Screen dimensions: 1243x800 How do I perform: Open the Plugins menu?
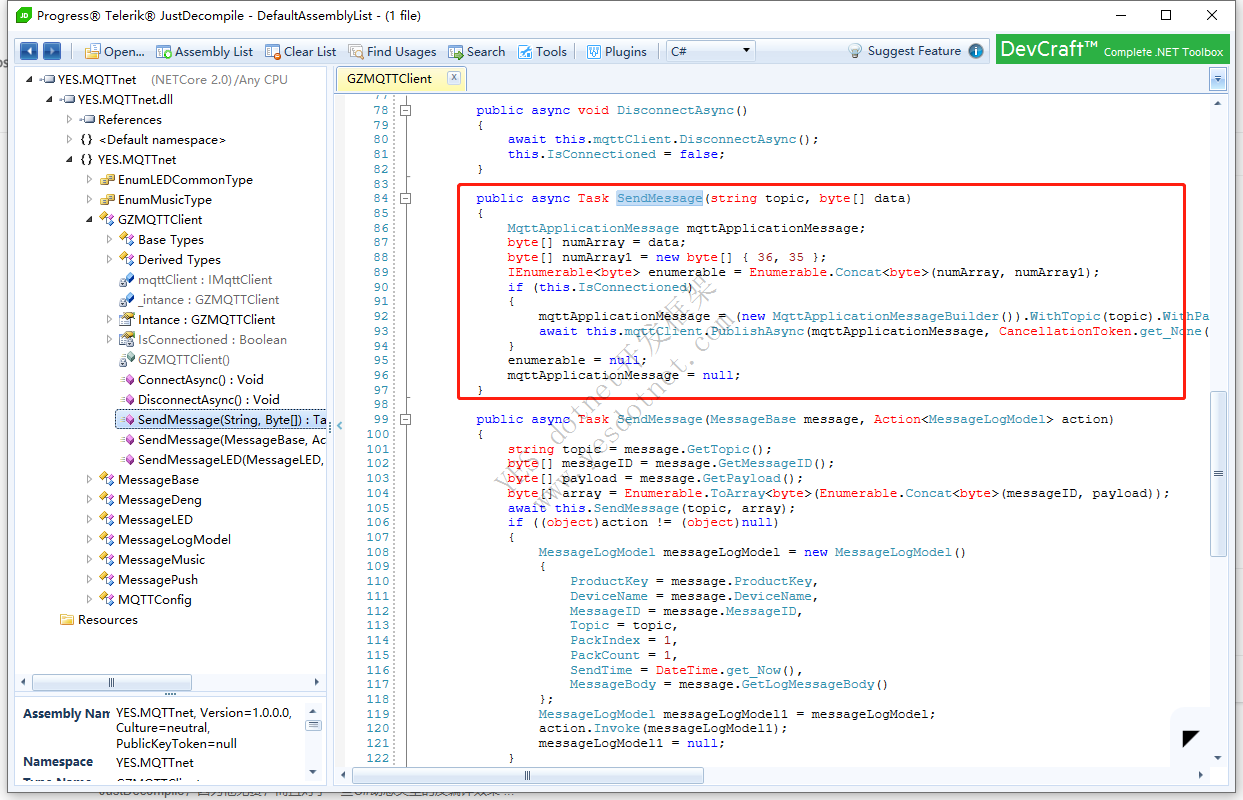click(x=617, y=51)
